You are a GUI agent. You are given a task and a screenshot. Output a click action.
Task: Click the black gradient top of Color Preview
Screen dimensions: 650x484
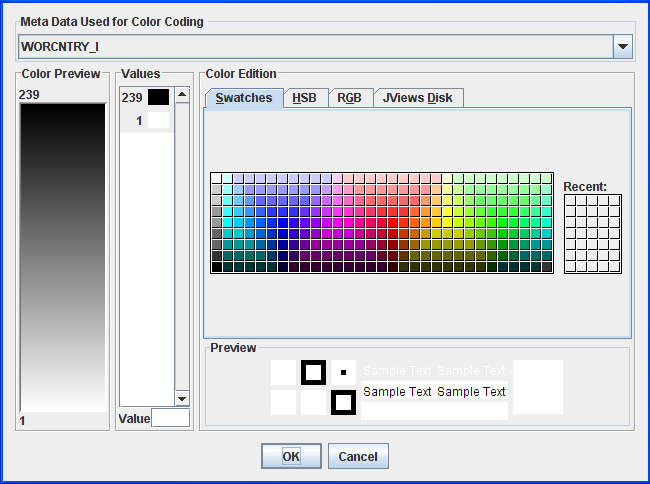[x=62, y=115]
